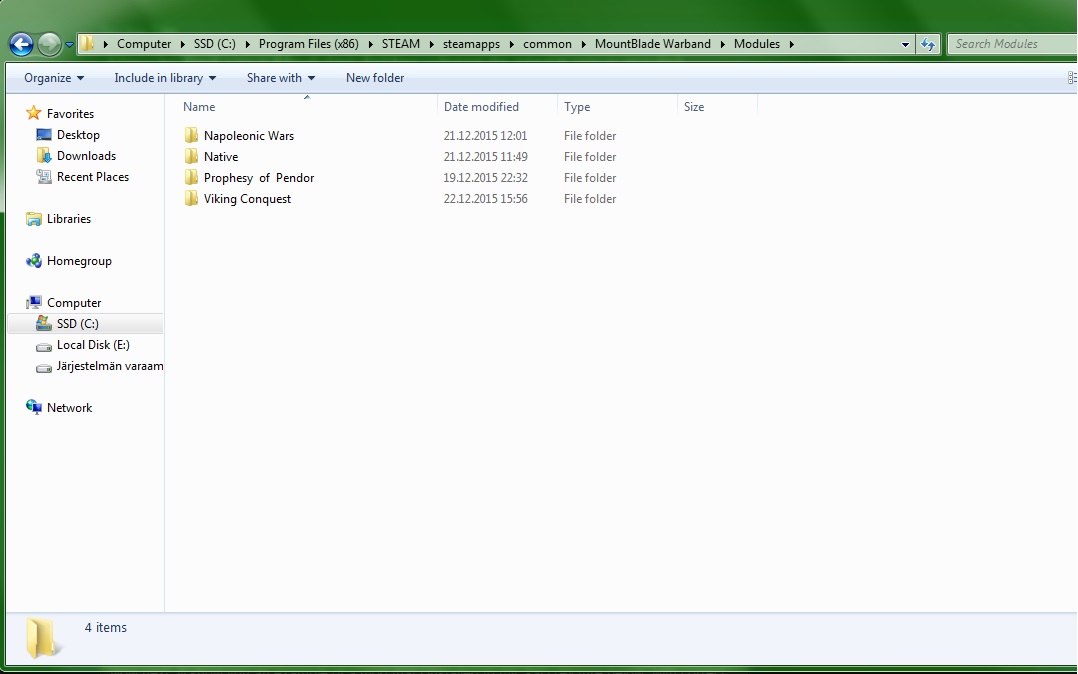Select the Järjestelmän varaam drive entry
1078x674 pixels.
pos(110,366)
